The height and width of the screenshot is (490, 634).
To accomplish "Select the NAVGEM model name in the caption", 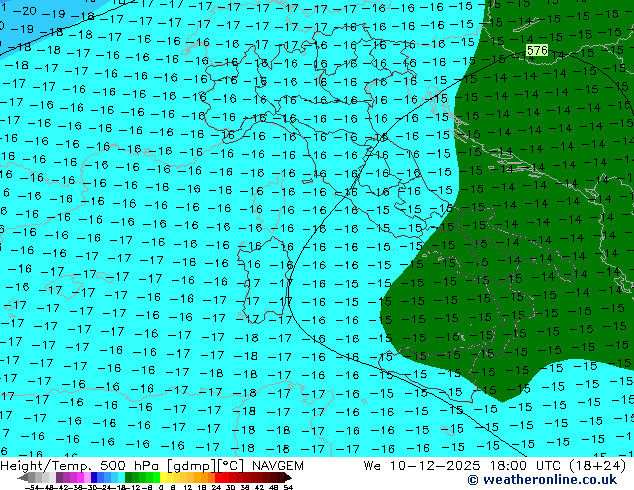I will click(277, 466).
